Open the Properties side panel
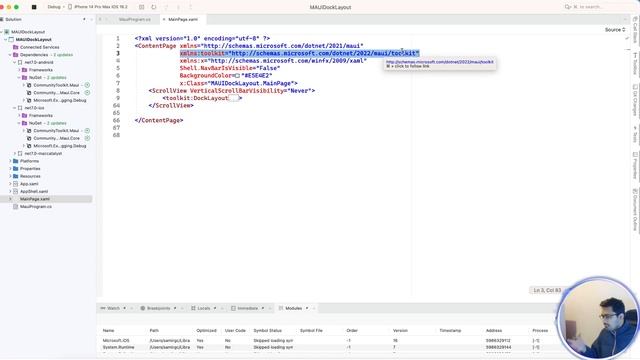 [635, 165]
